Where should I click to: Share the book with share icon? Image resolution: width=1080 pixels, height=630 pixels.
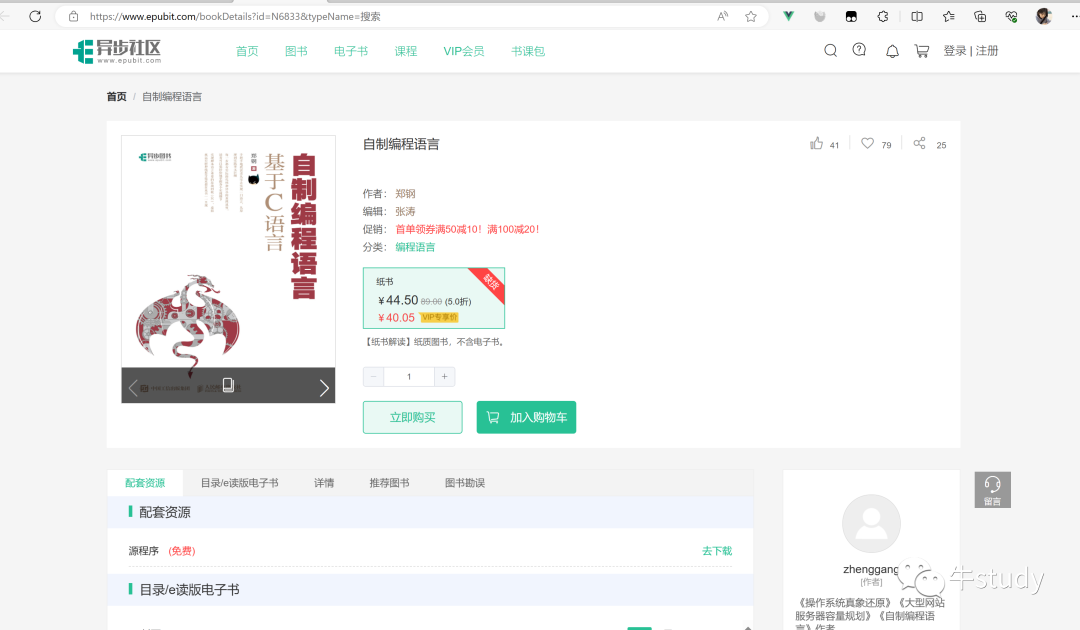[x=920, y=143]
